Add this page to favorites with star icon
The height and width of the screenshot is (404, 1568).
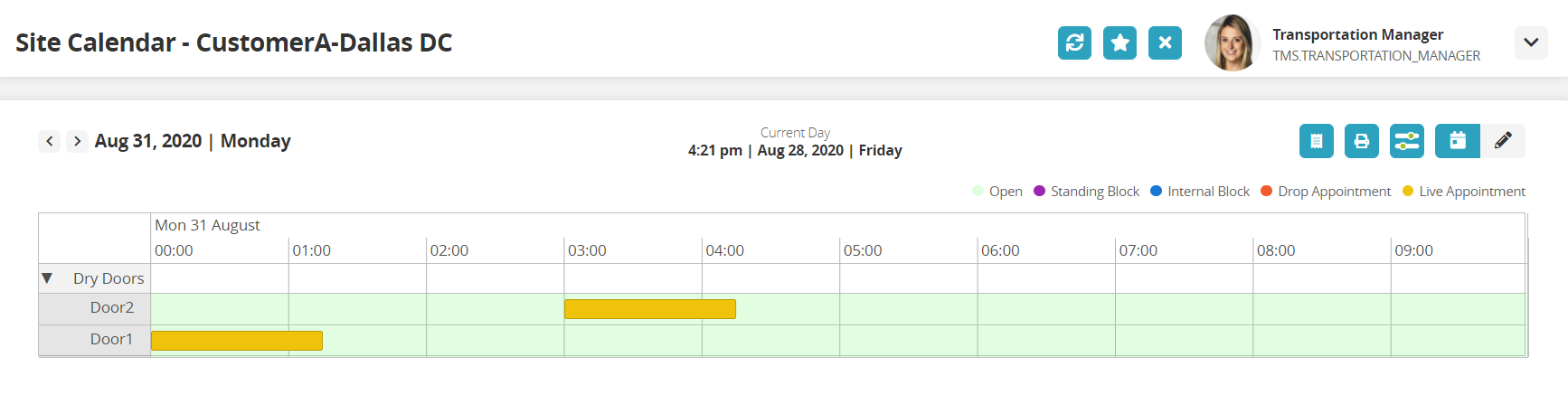pyautogui.click(x=1119, y=42)
